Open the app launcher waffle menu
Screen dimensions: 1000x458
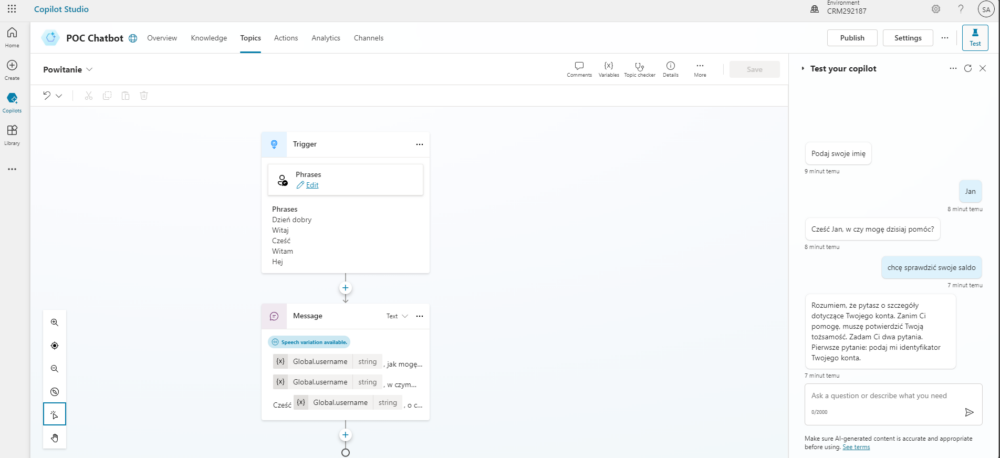pos(11,9)
